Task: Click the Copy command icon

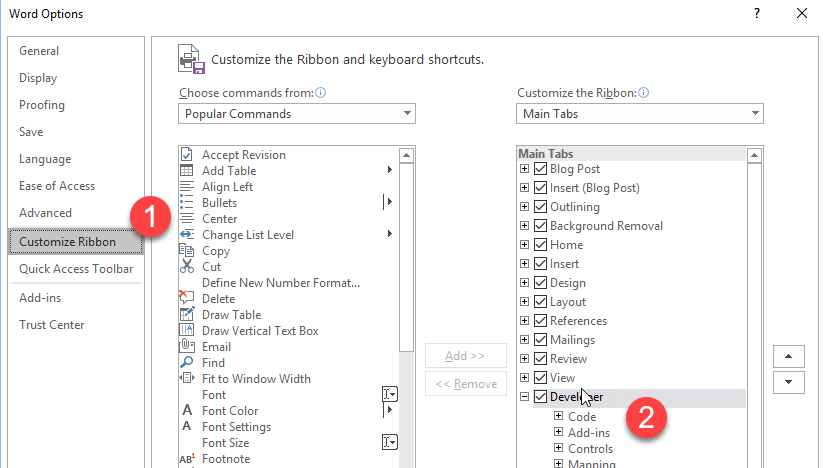Action: pyautogui.click(x=186, y=250)
